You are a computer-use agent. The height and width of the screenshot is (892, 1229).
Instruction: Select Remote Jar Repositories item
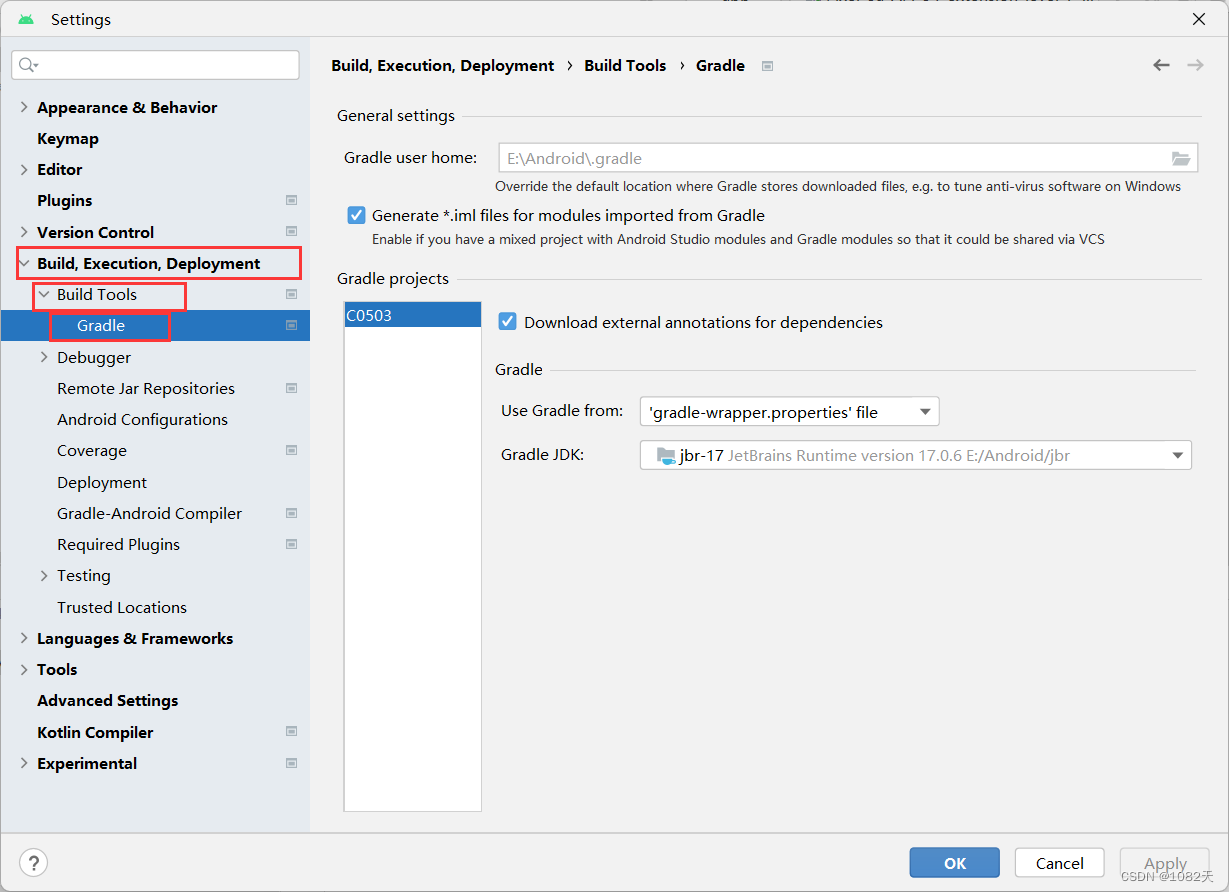click(x=146, y=388)
